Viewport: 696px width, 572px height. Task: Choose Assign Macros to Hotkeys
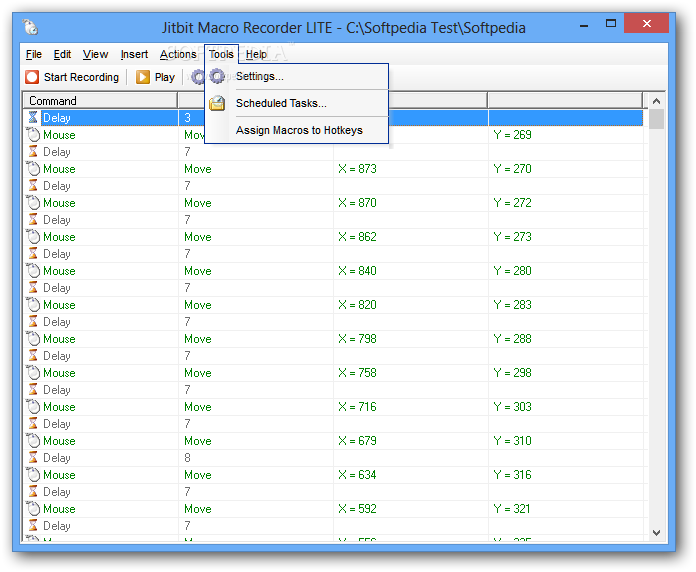(x=297, y=130)
